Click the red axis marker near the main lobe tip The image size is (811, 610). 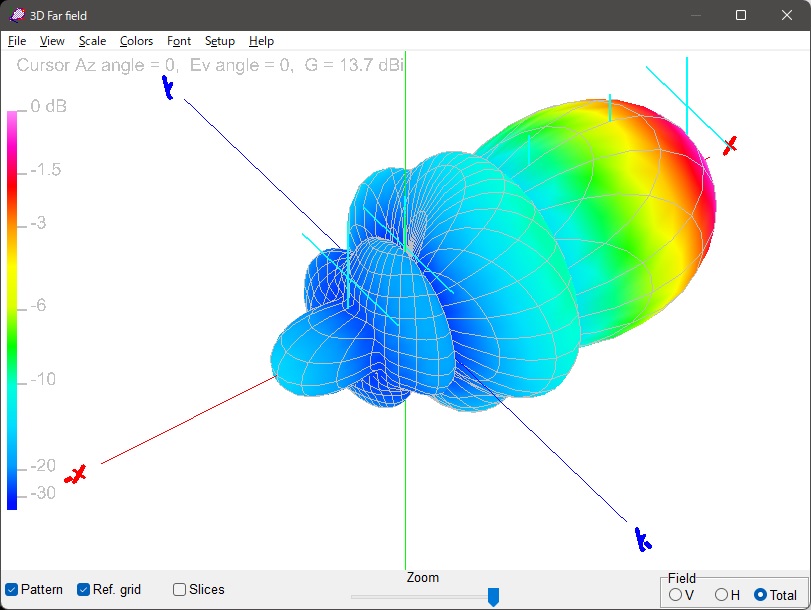click(x=730, y=145)
